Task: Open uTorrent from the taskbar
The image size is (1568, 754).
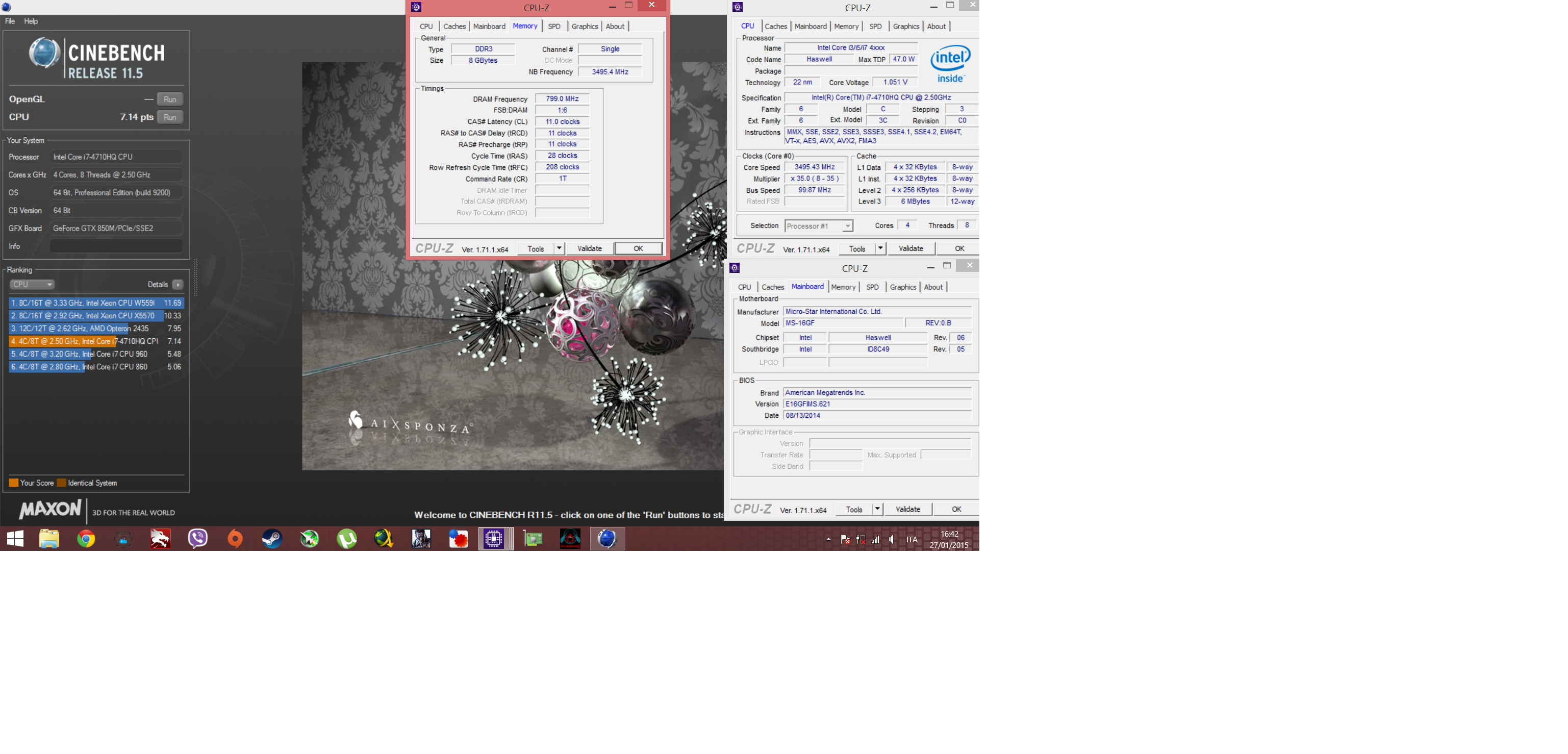Action: pyautogui.click(x=346, y=539)
